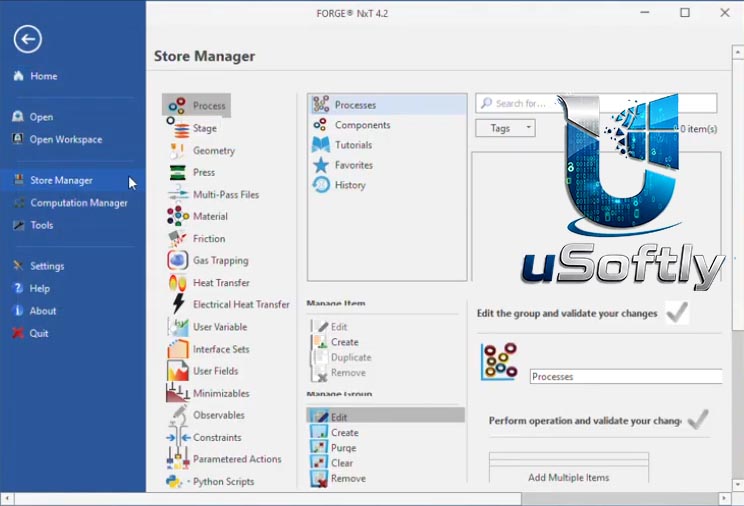Select the User Fields icon
744x506 pixels.
pos(177,371)
